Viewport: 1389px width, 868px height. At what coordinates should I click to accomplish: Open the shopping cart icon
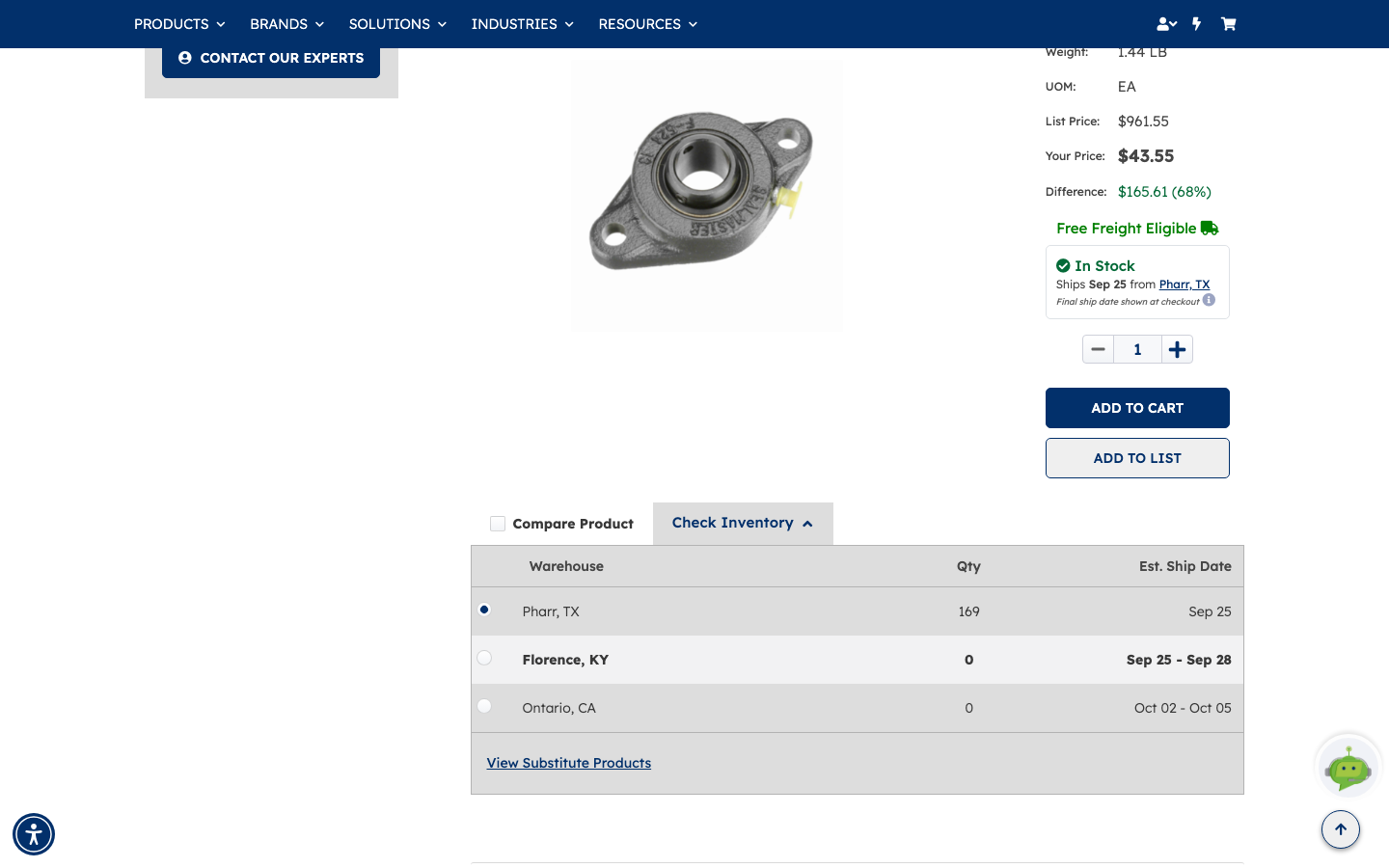pyautogui.click(x=1229, y=24)
